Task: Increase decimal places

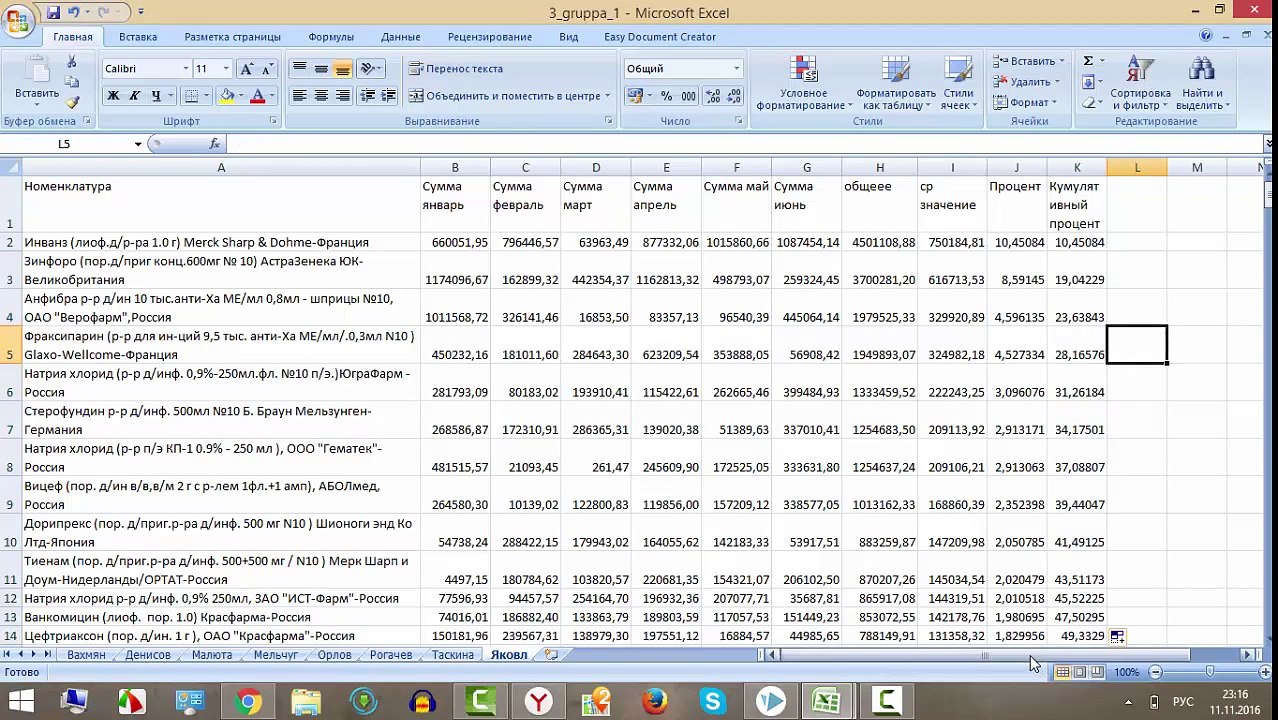Action: click(713, 96)
